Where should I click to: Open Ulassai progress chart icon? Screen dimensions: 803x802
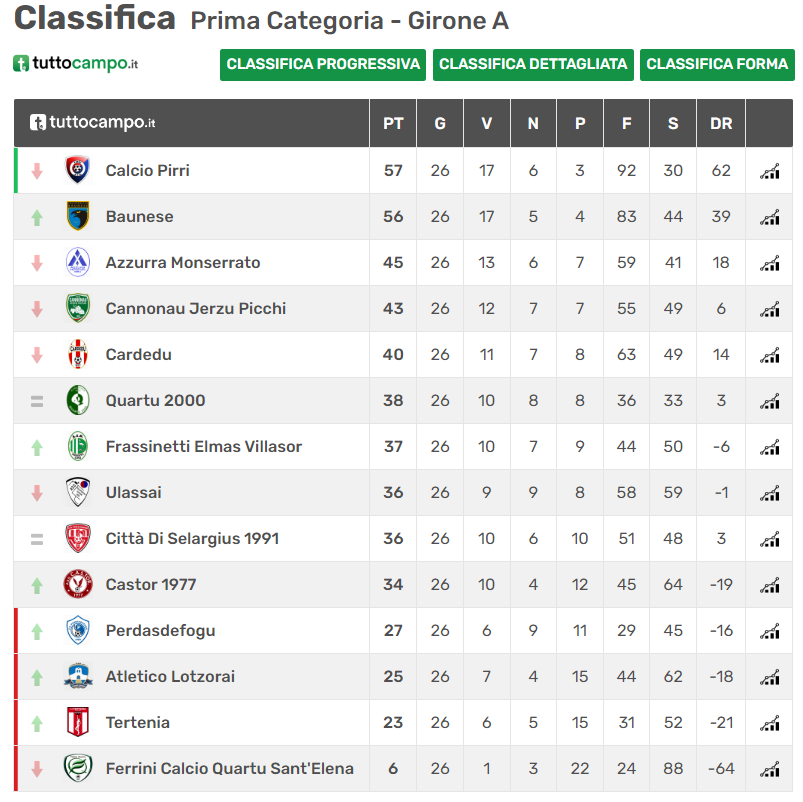[770, 493]
